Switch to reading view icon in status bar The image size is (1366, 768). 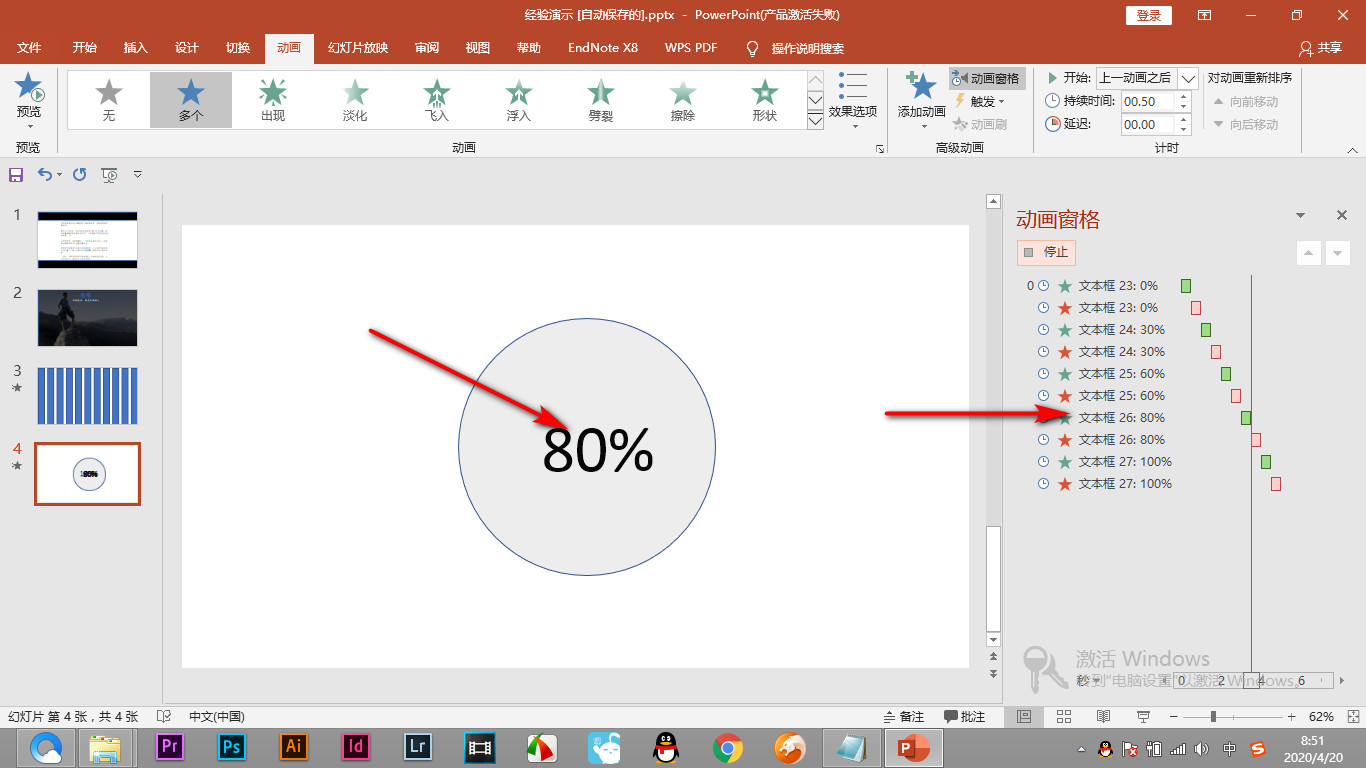click(x=1104, y=717)
